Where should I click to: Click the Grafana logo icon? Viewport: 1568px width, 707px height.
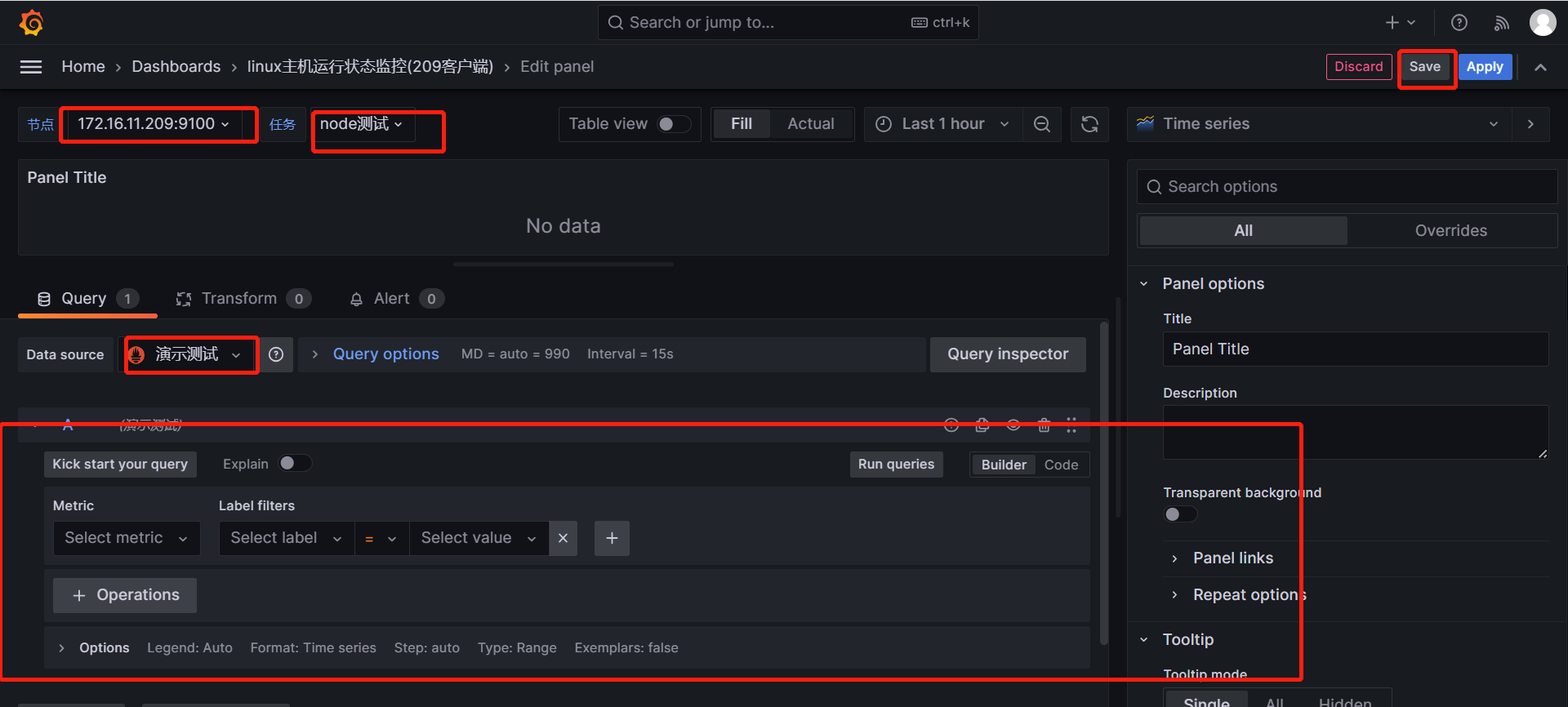(x=31, y=23)
